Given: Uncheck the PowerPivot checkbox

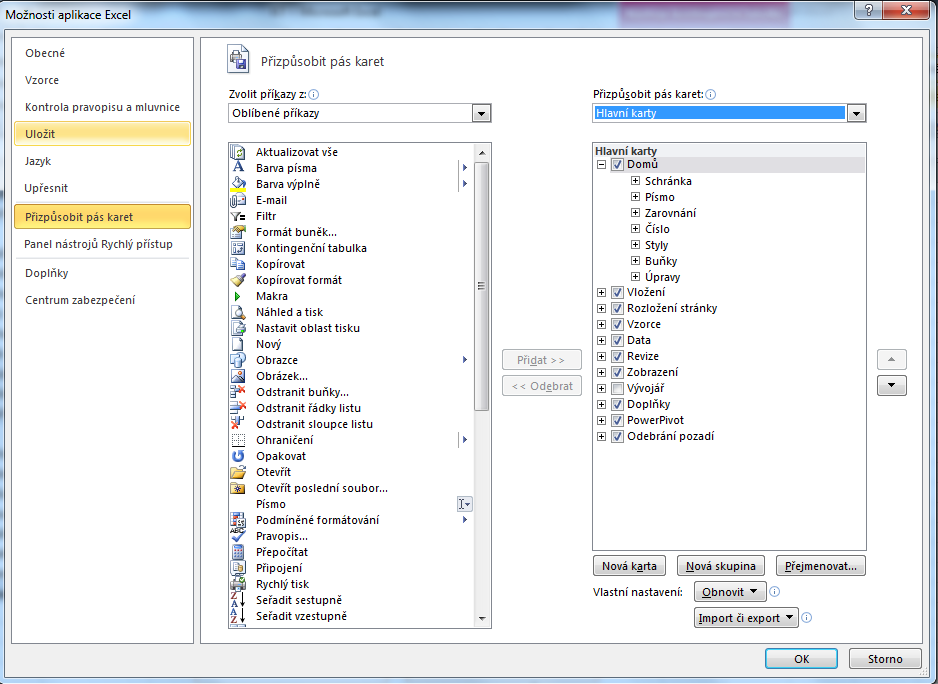Looking at the screenshot, I should click(617, 421).
